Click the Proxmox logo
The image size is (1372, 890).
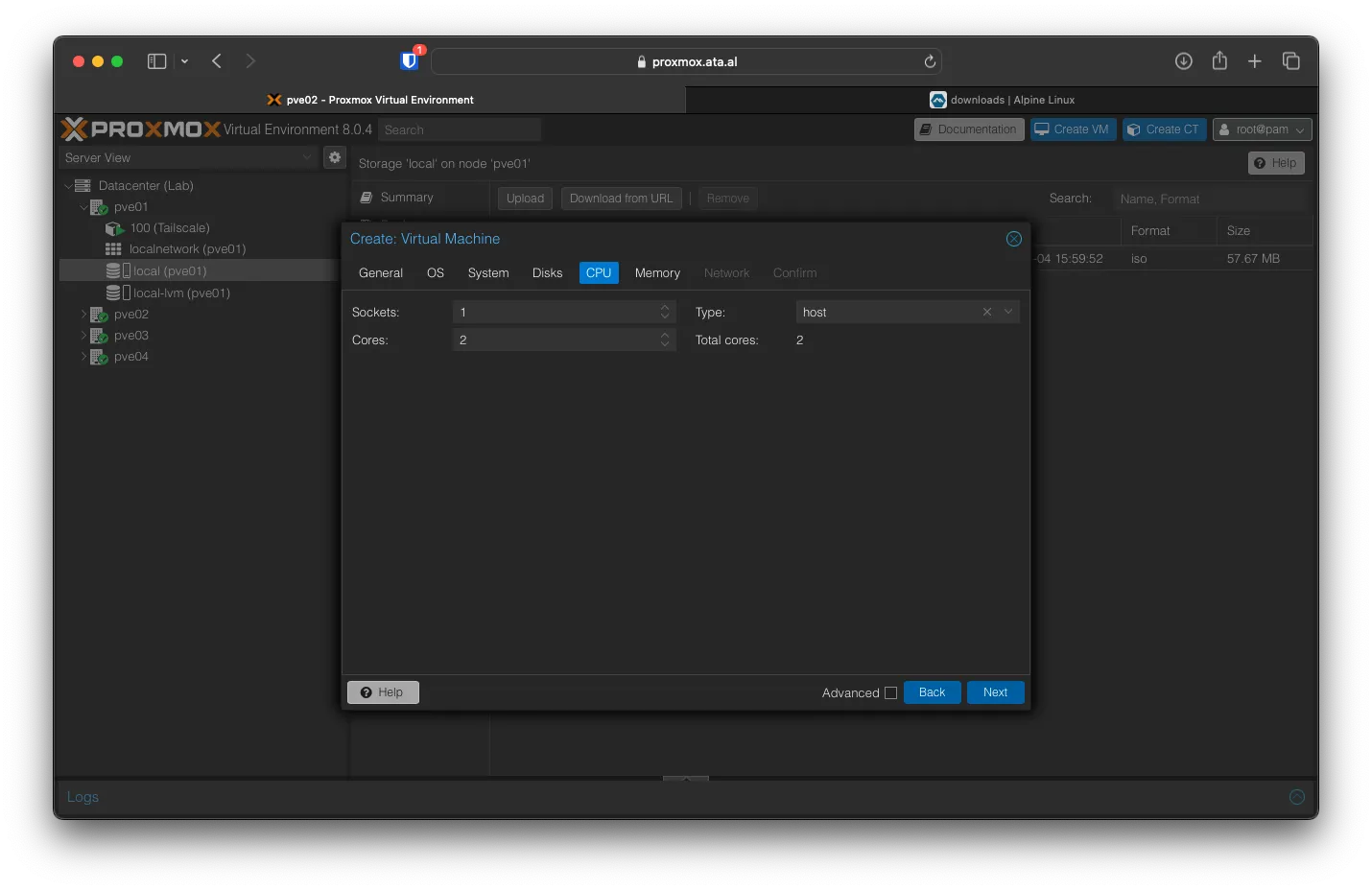click(141, 129)
